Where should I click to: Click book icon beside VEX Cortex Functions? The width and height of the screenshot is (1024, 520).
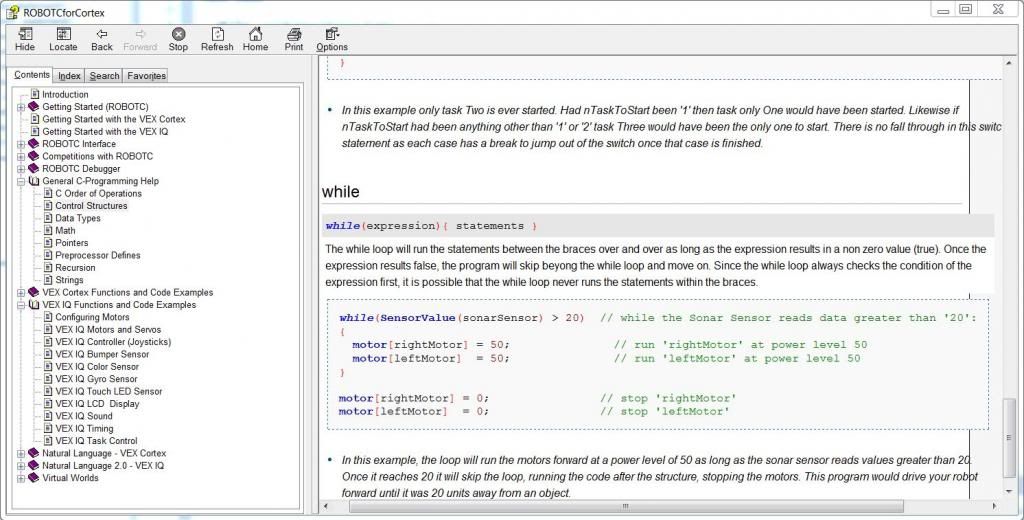point(34,292)
